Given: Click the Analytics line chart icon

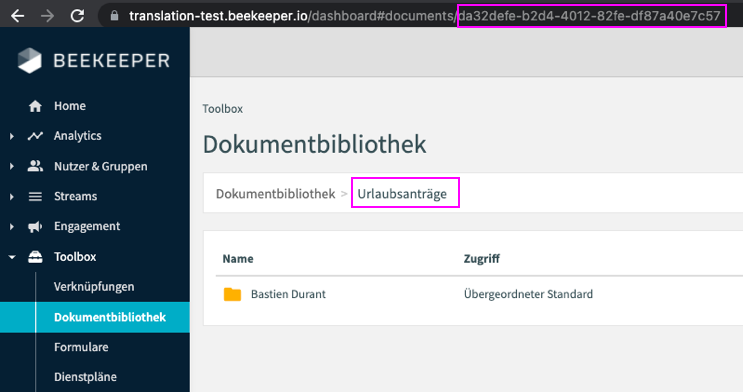Looking at the screenshot, I should tap(35, 136).
